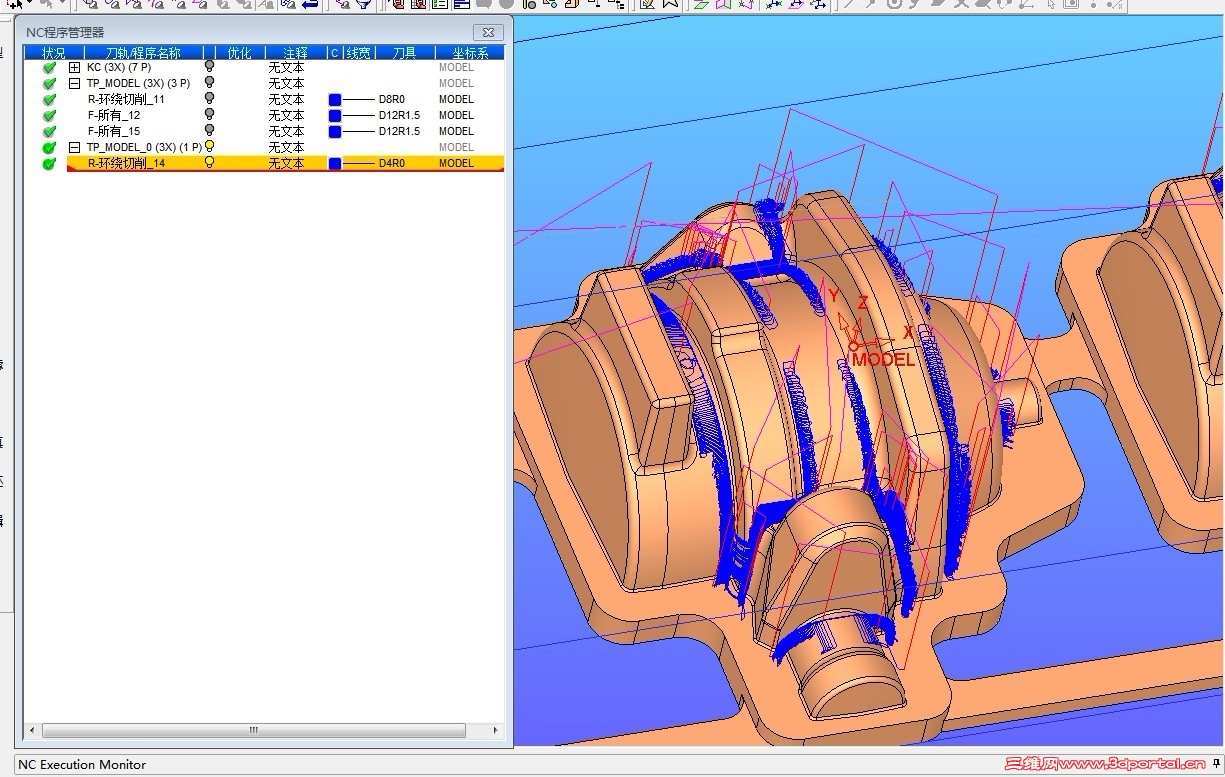Toggle the light bulb for KC (3X) toolpath
1225x777 pixels.
coord(209,67)
